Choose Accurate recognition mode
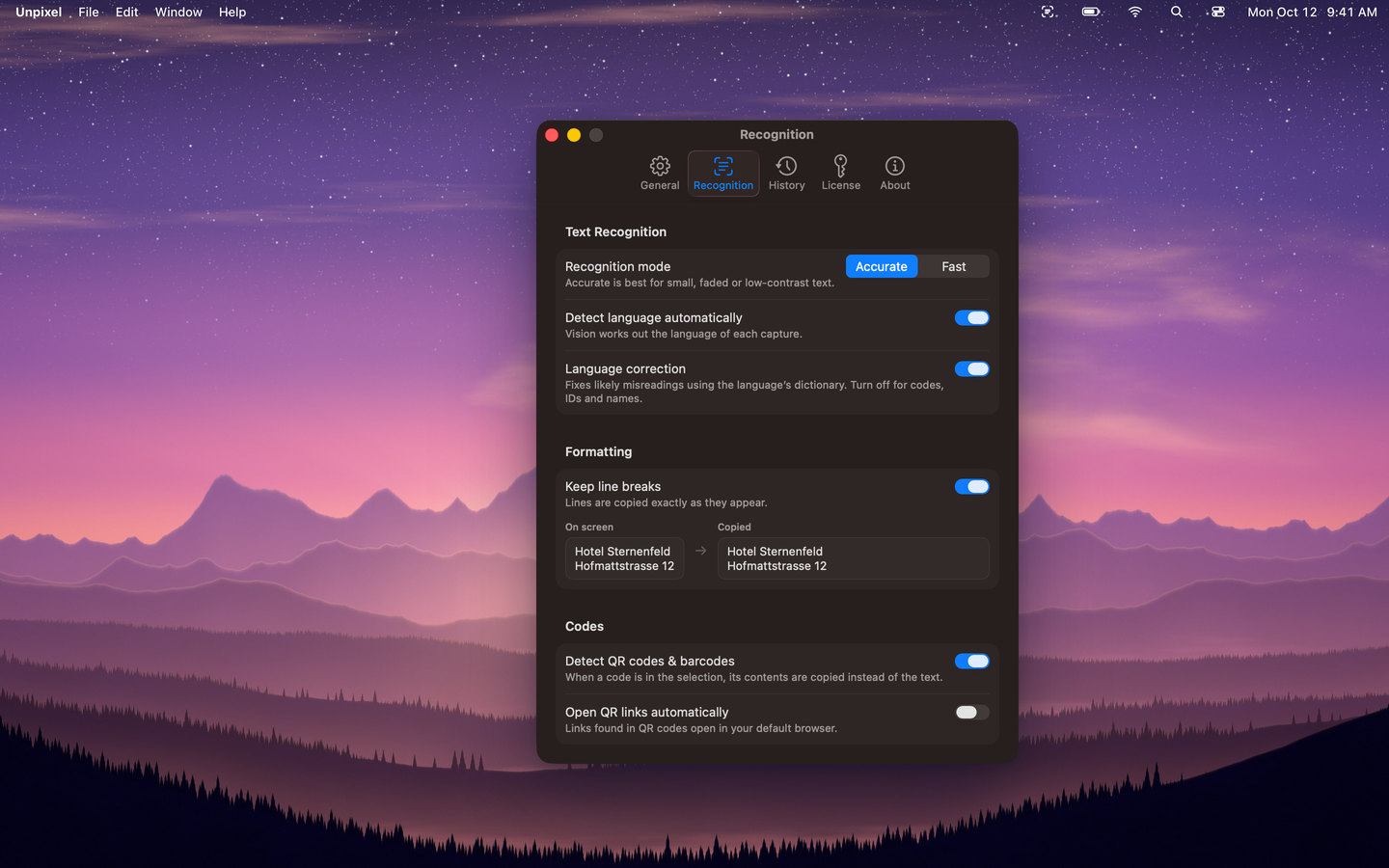Viewport: 1389px width, 868px height. pos(882,267)
